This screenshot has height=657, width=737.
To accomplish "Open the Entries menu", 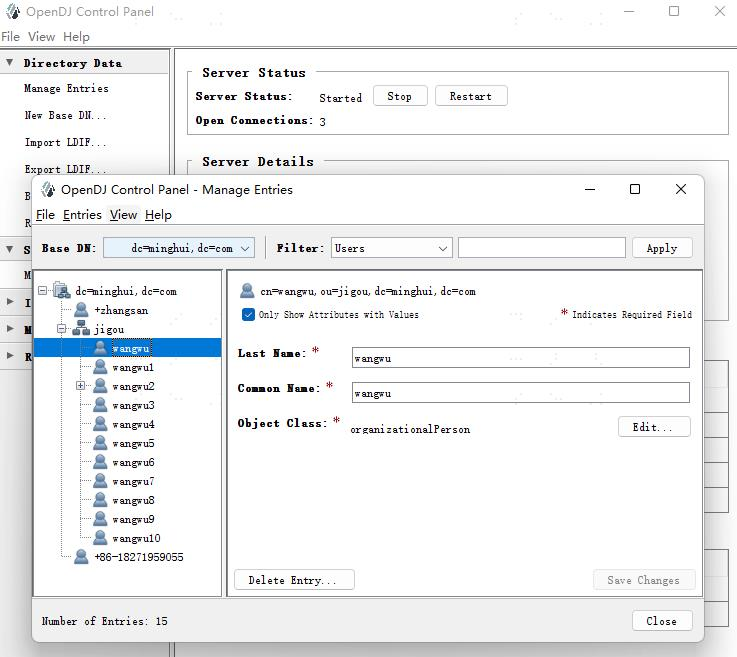I will [x=82, y=215].
